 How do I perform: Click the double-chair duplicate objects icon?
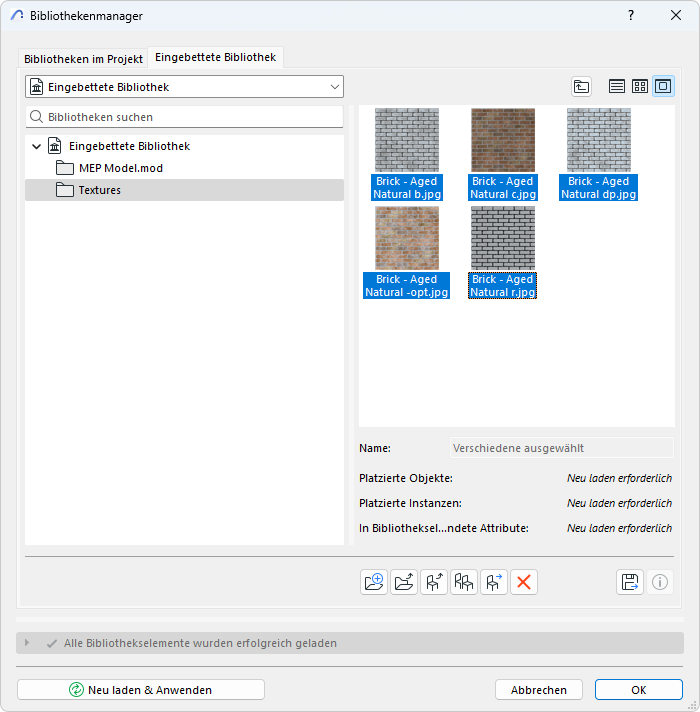pos(463,582)
